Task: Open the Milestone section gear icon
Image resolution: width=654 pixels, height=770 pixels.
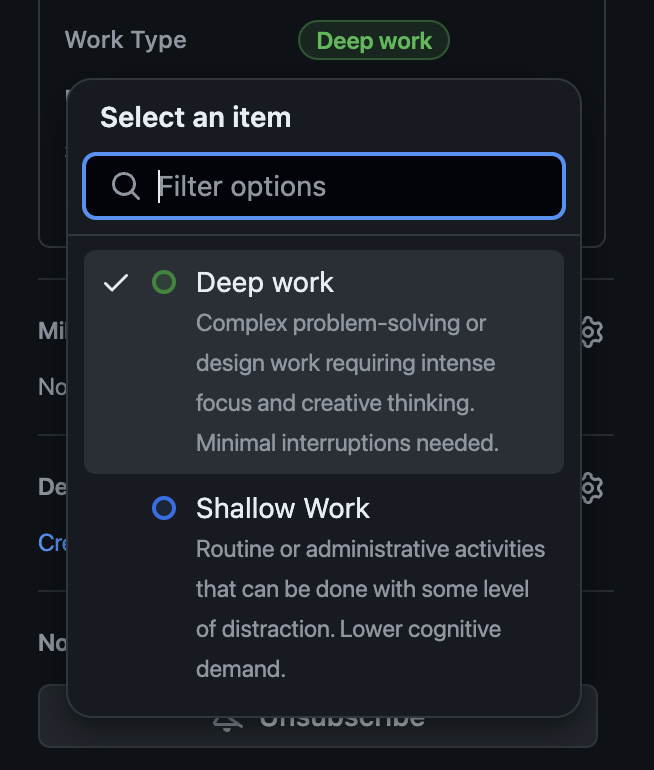Action: click(x=591, y=332)
